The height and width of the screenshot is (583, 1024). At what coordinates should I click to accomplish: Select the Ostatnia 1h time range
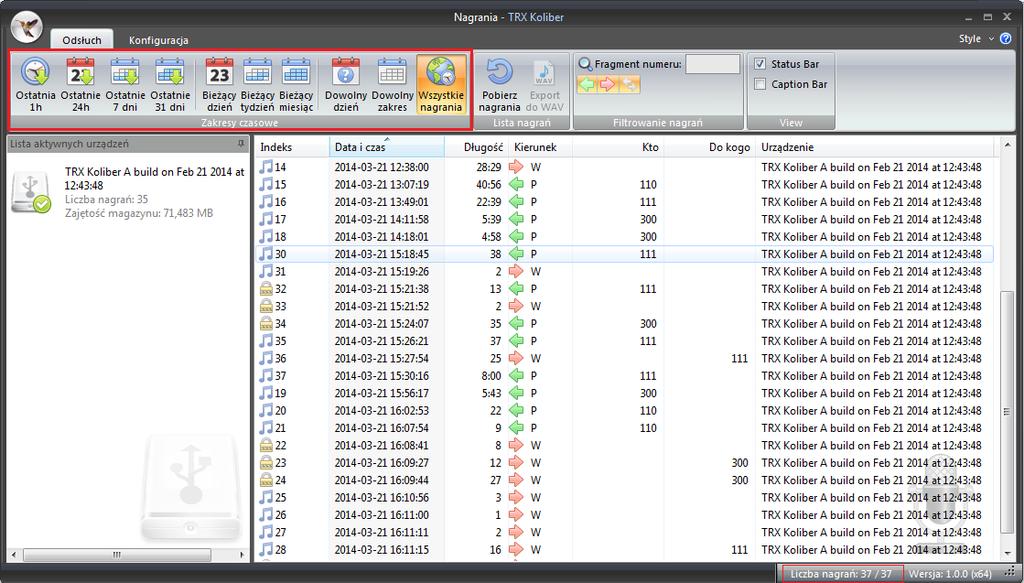coord(35,85)
